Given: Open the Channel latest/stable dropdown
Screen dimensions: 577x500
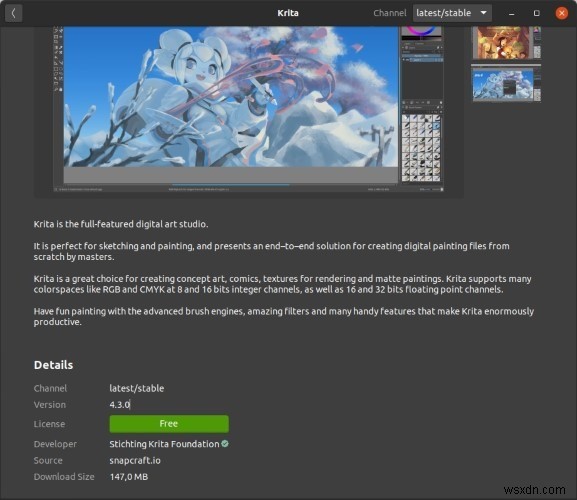Looking at the screenshot, I should (x=452, y=13).
